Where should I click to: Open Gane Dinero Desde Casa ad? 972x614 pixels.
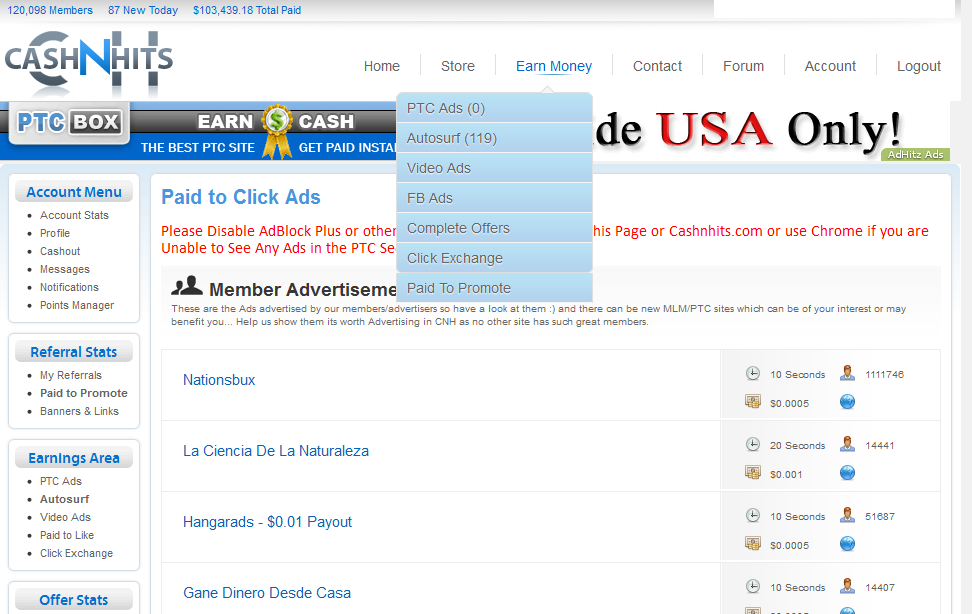tap(267, 593)
